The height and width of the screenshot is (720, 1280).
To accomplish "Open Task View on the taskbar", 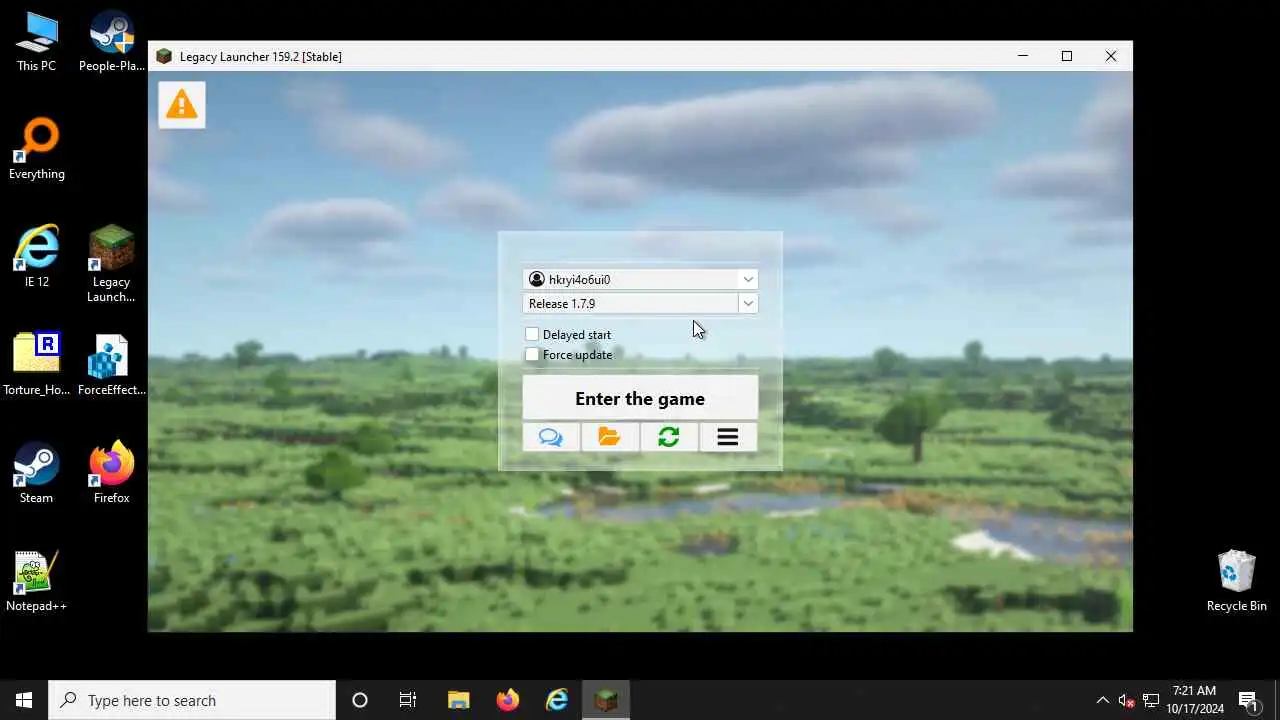I will 408,700.
